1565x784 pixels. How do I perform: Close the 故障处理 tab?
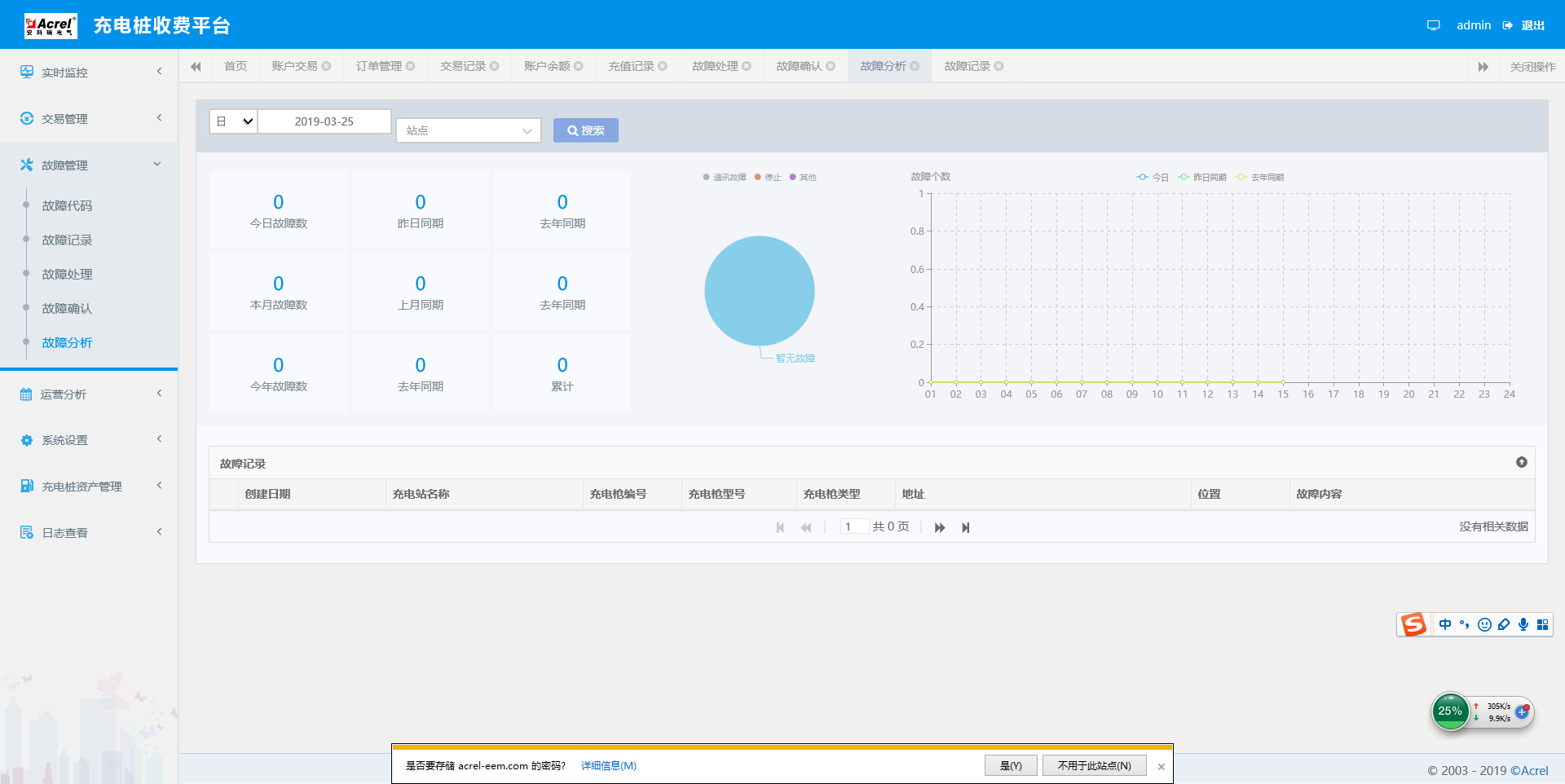pos(746,66)
